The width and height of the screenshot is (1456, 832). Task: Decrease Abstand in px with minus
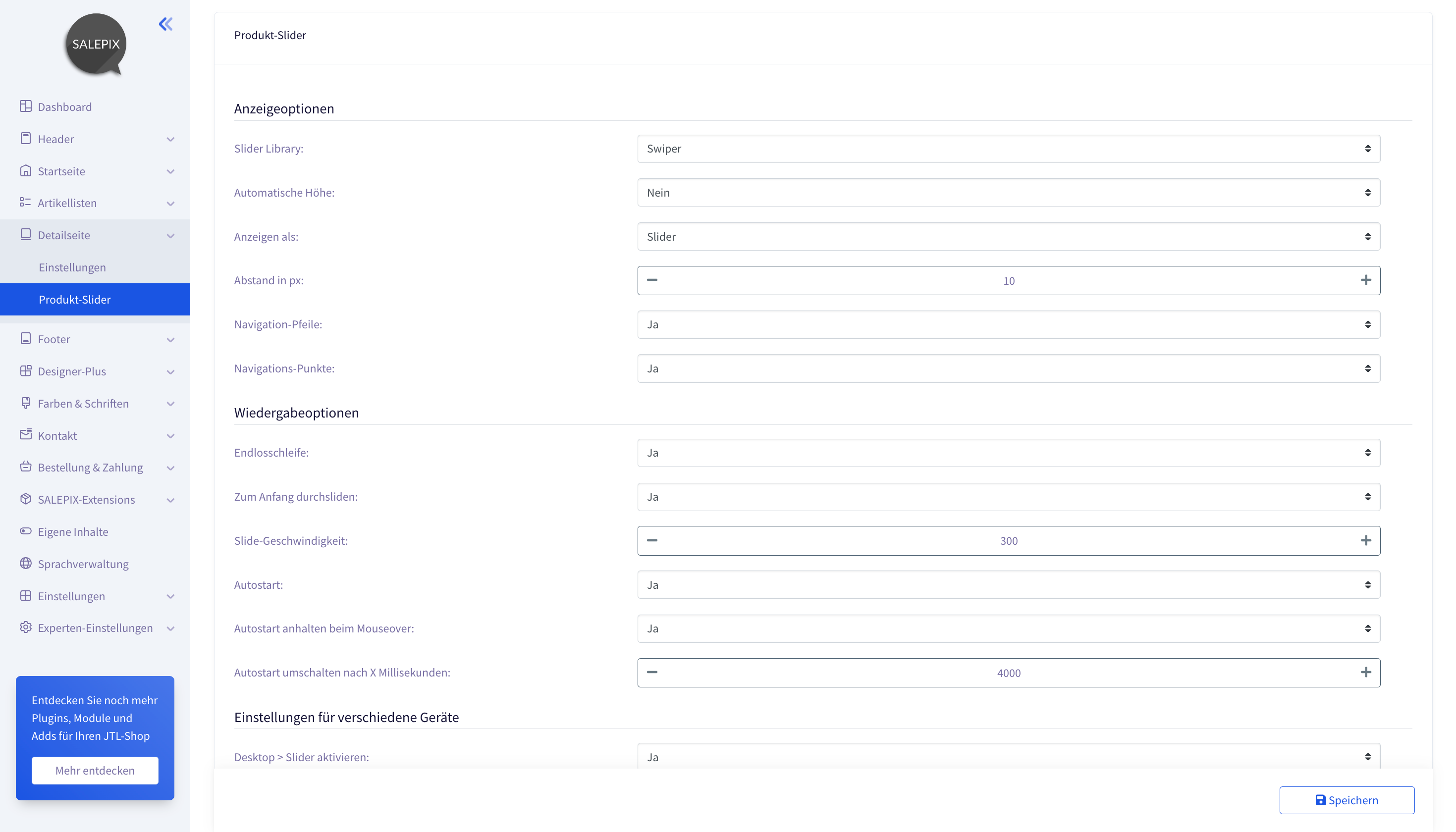coord(652,280)
